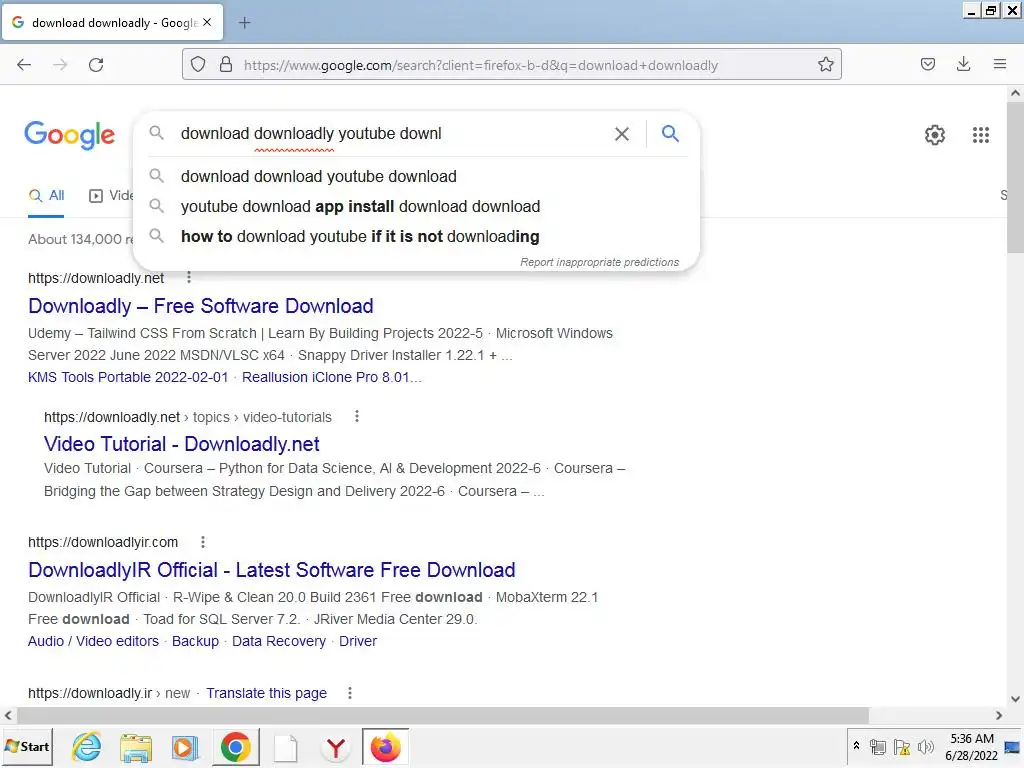Launch Yandex browser from taskbar

[336, 746]
